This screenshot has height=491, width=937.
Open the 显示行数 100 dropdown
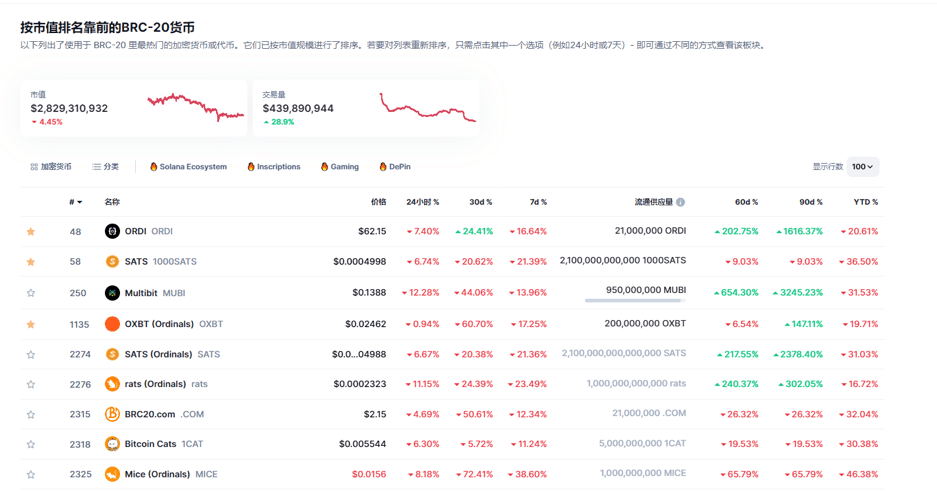tap(863, 167)
